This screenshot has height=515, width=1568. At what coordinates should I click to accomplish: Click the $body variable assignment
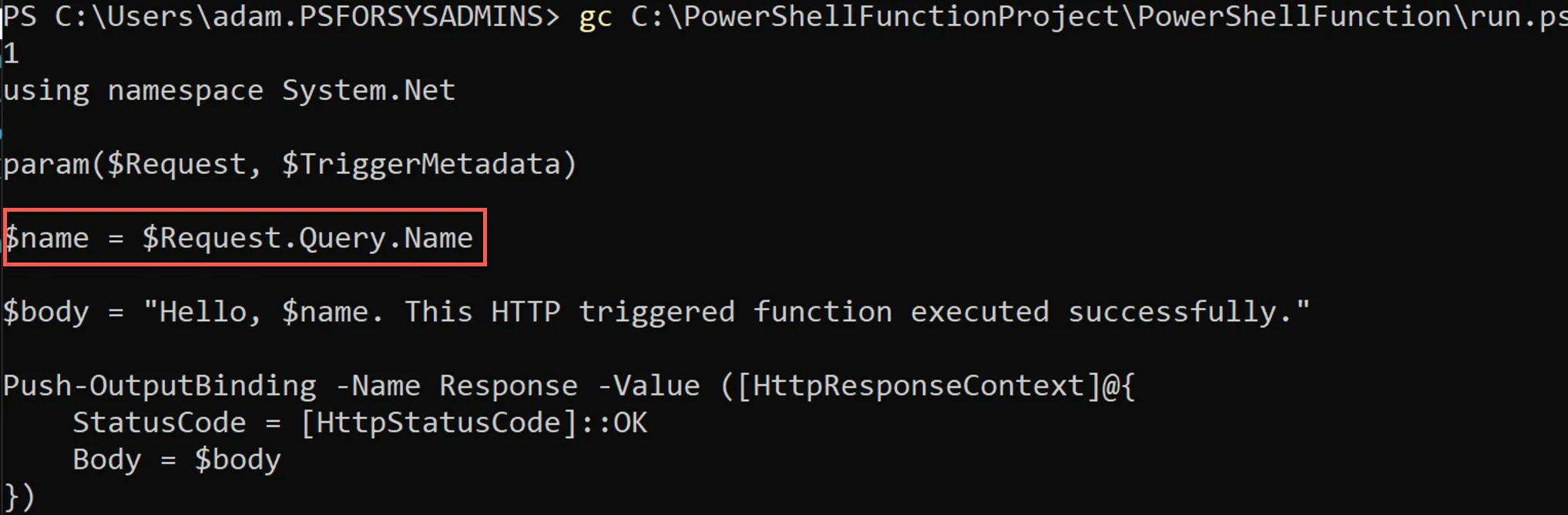click(x=46, y=312)
